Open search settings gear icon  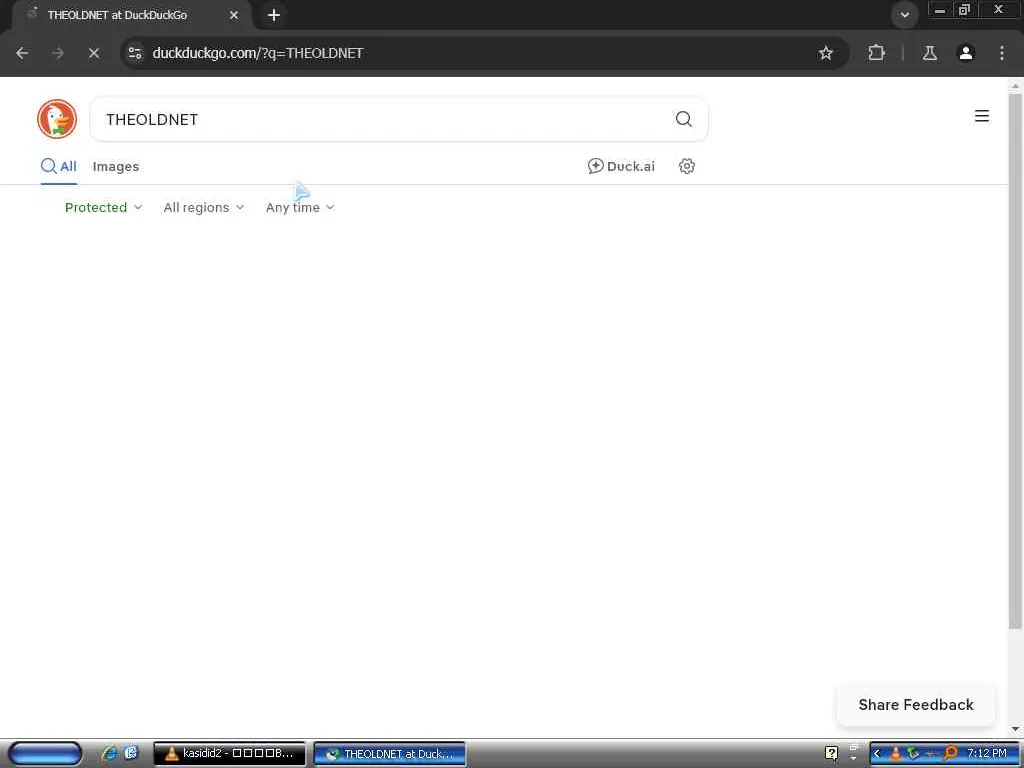pyautogui.click(x=686, y=167)
